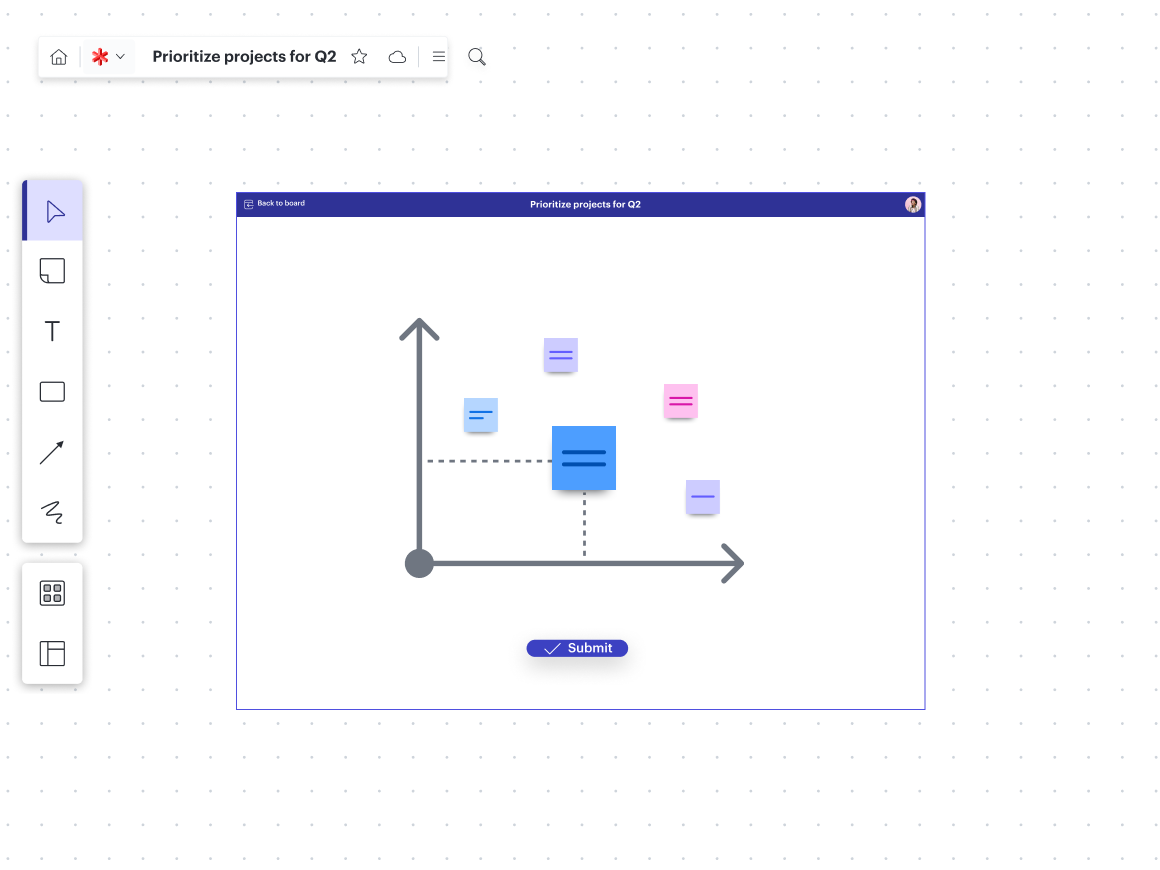Select the freehand draw tool
This screenshot has height=870, width=1160.
click(x=52, y=512)
